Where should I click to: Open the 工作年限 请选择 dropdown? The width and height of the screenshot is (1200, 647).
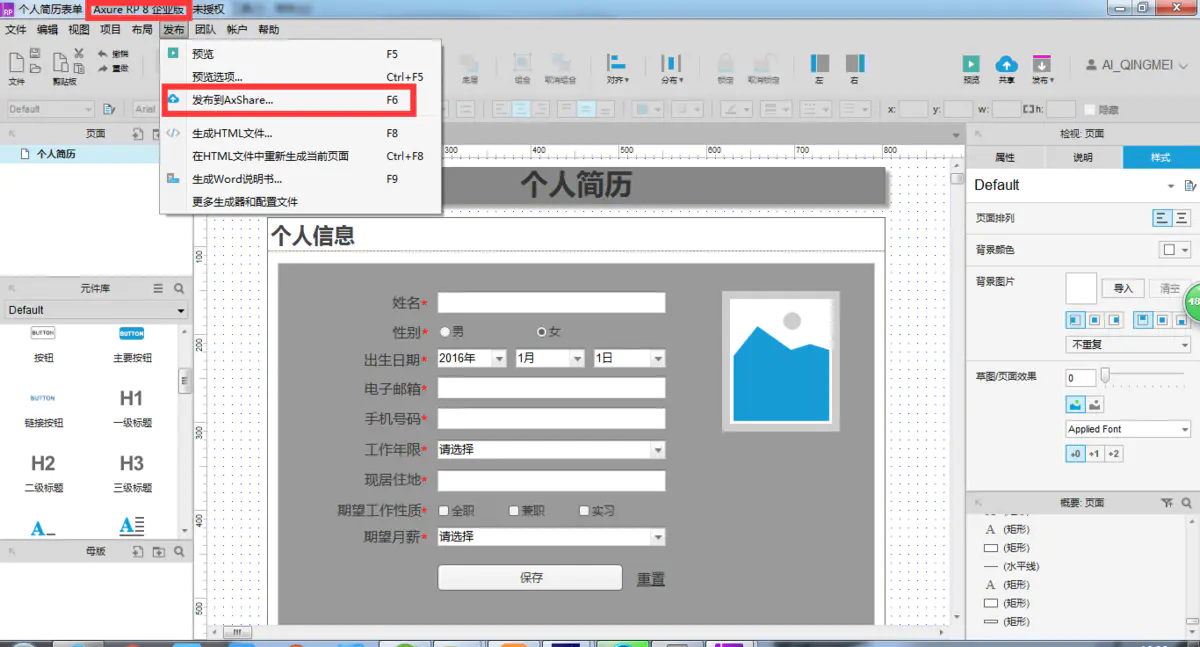tap(551, 450)
